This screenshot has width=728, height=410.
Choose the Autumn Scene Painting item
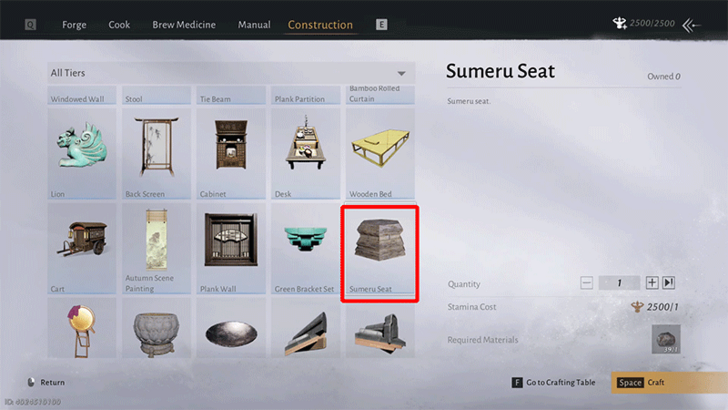click(156, 248)
